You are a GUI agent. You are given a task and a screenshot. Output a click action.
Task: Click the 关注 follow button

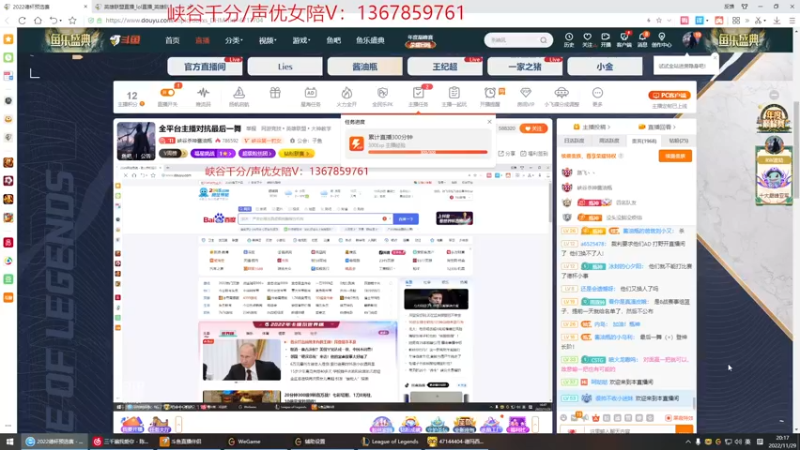pos(533,129)
